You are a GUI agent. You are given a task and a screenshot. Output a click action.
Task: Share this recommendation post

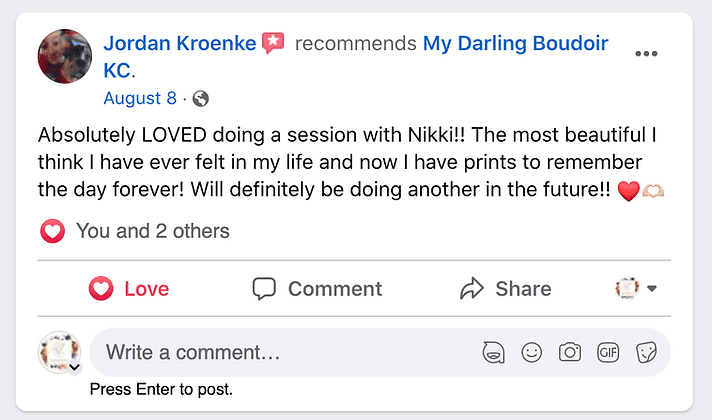[505, 289]
